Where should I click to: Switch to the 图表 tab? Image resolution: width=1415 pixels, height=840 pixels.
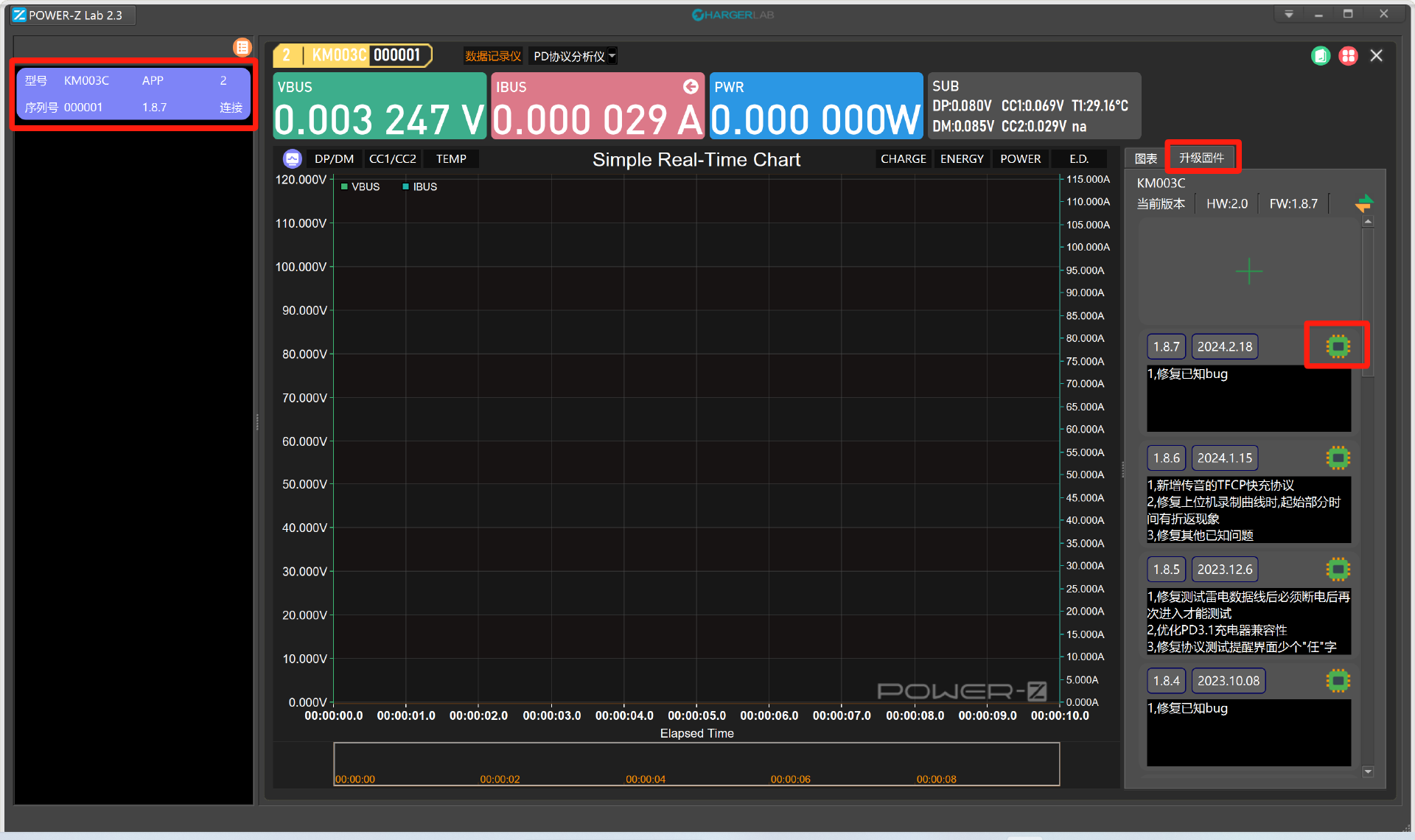(x=1145, y=158)
